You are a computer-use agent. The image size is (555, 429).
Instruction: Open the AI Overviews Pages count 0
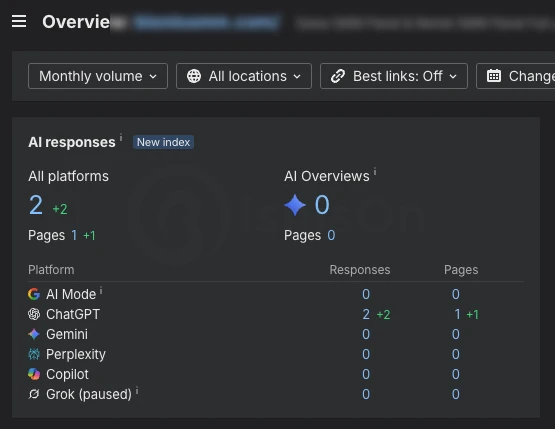click(x=331, y=235)
